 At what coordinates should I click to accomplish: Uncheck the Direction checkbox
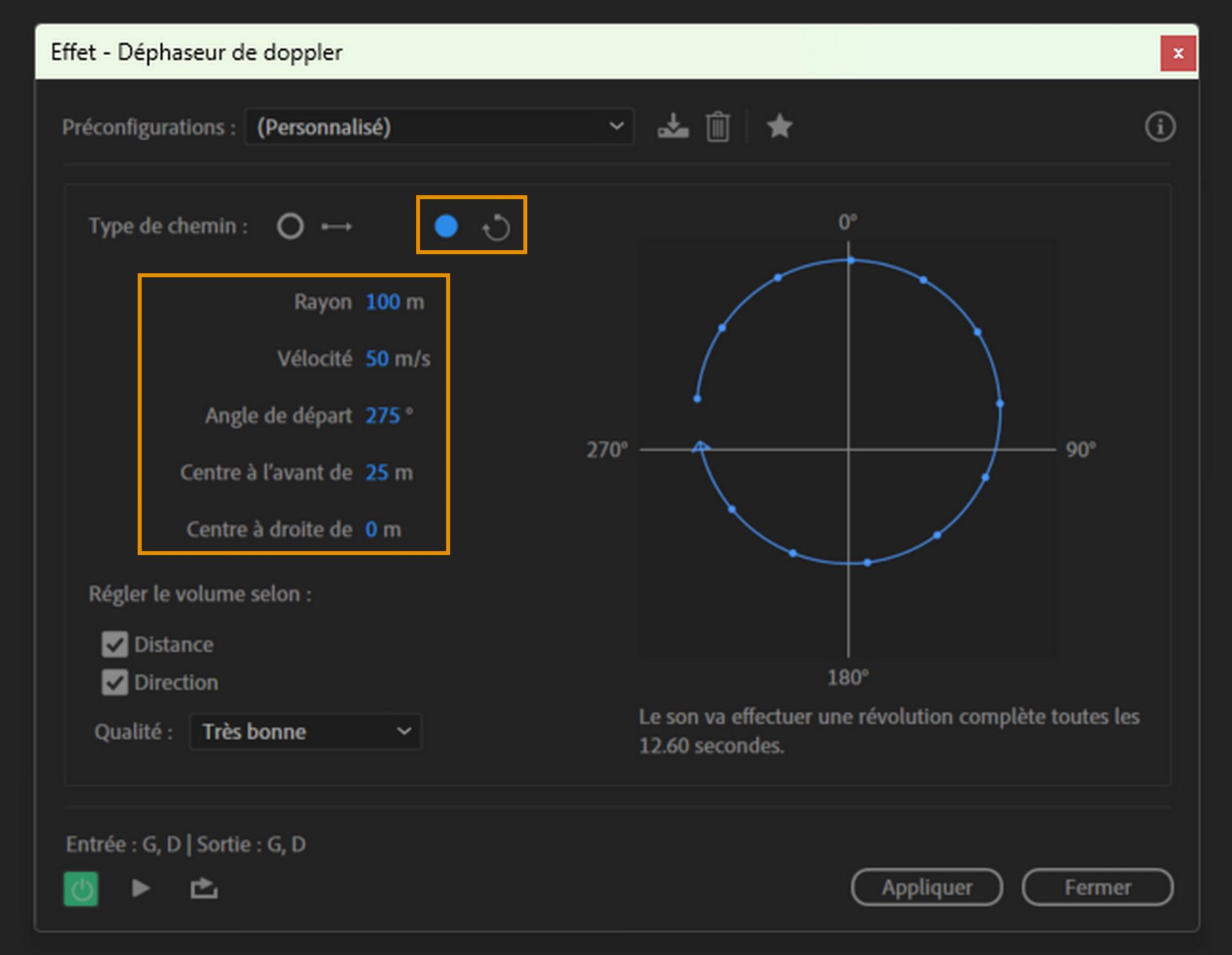coord(115,682)
